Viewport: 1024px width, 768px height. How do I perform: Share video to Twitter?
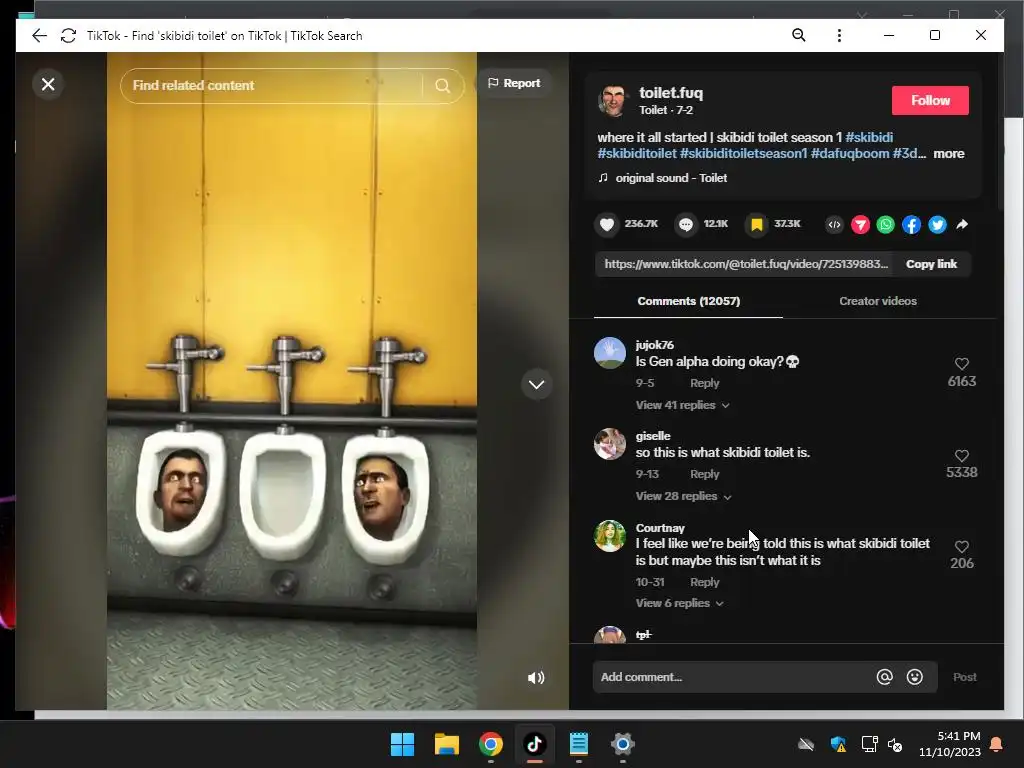point(937,225)
